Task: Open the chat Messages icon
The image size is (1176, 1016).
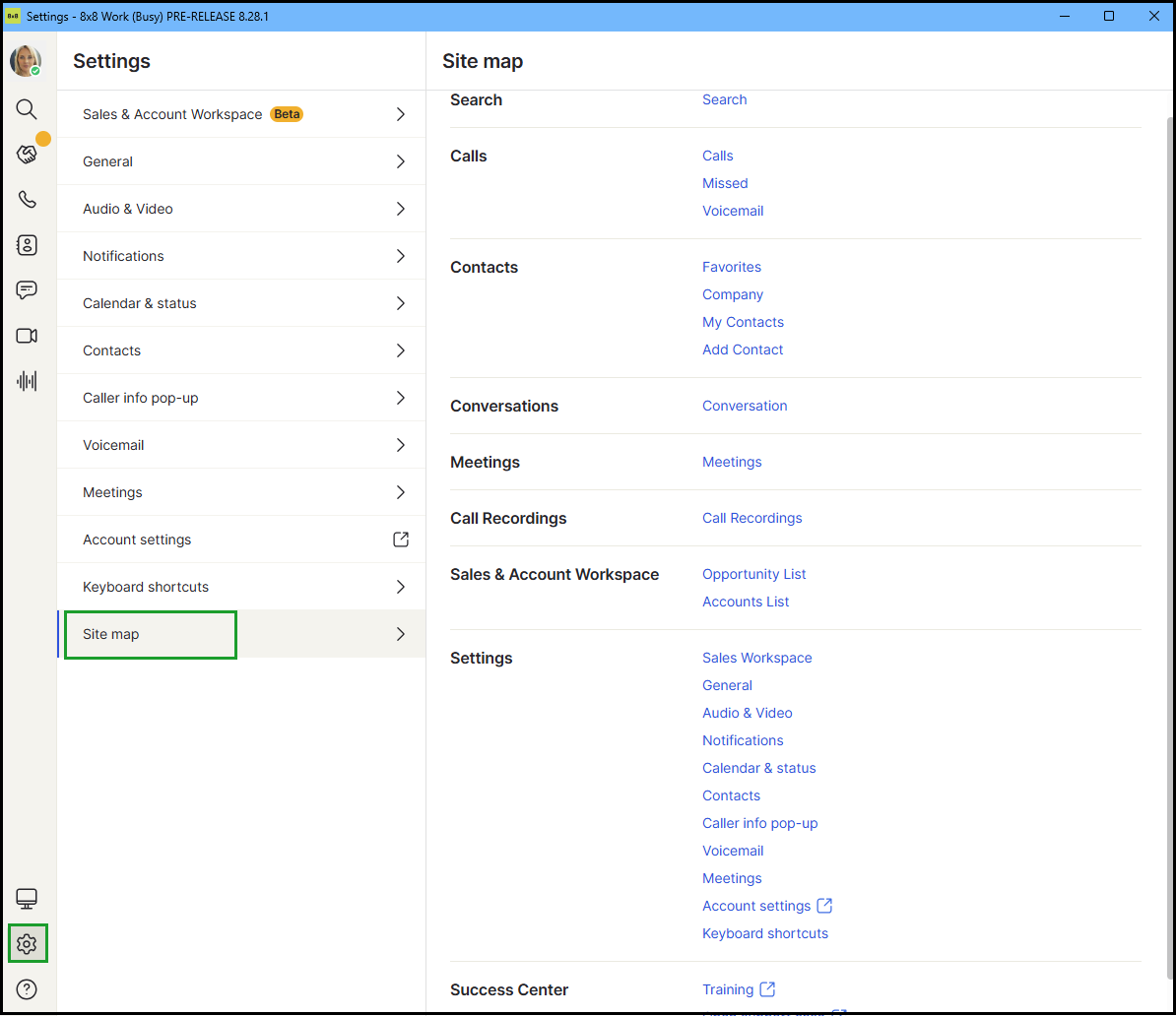Action: pos(27,290)
